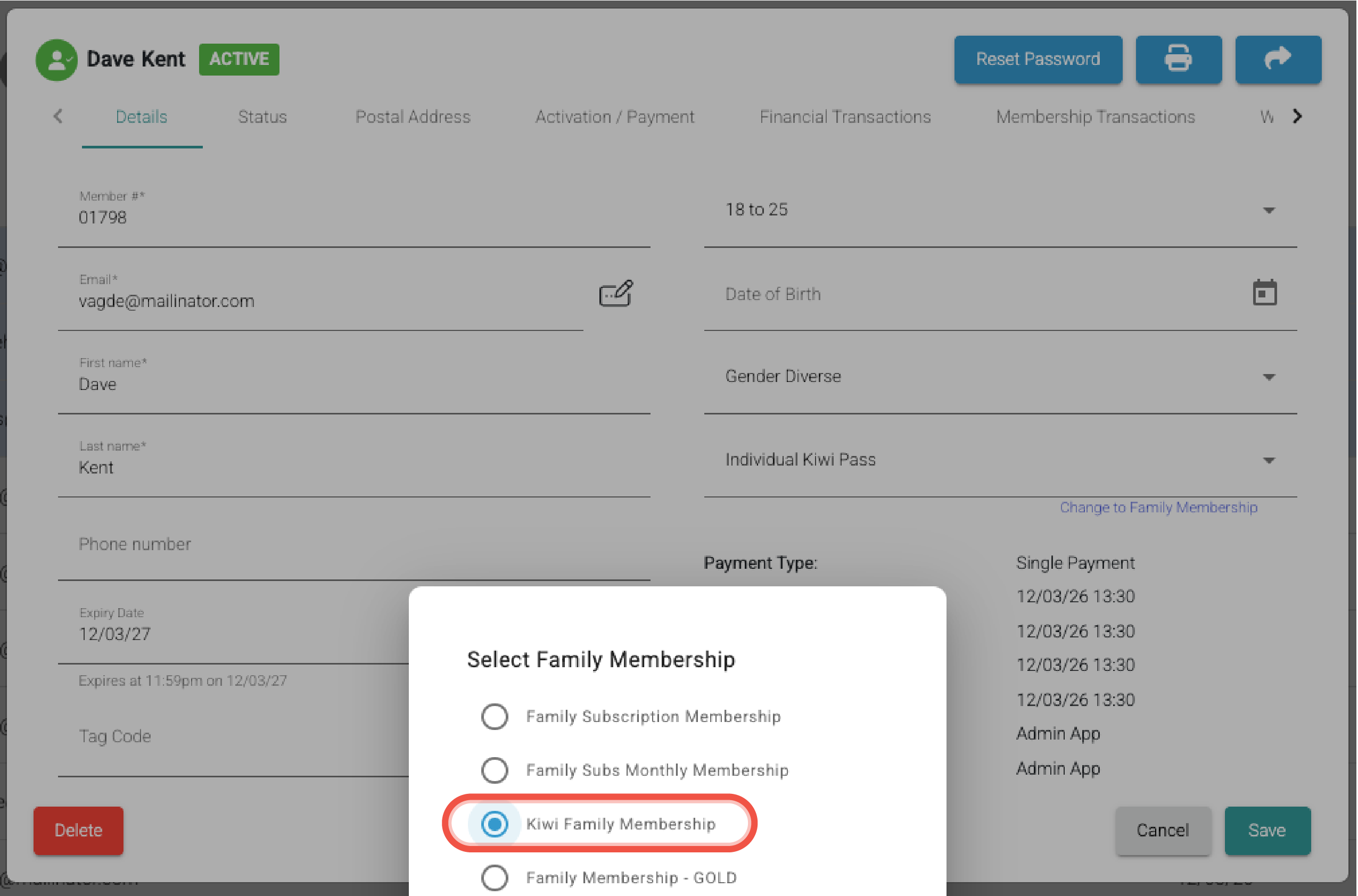Image resolution: width=1358 pixels, height=896 pixels.
Task: Click the Phone number input field
Action: 353,545
